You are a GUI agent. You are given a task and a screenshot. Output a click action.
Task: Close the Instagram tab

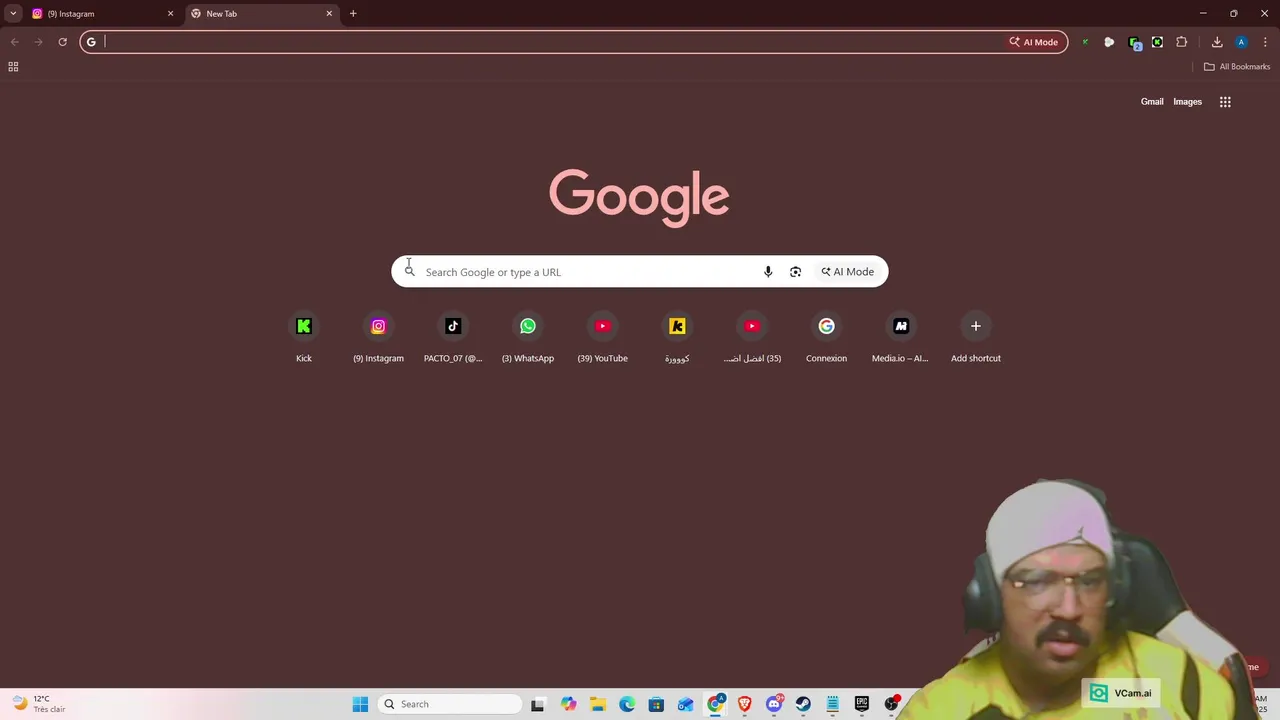170,14
